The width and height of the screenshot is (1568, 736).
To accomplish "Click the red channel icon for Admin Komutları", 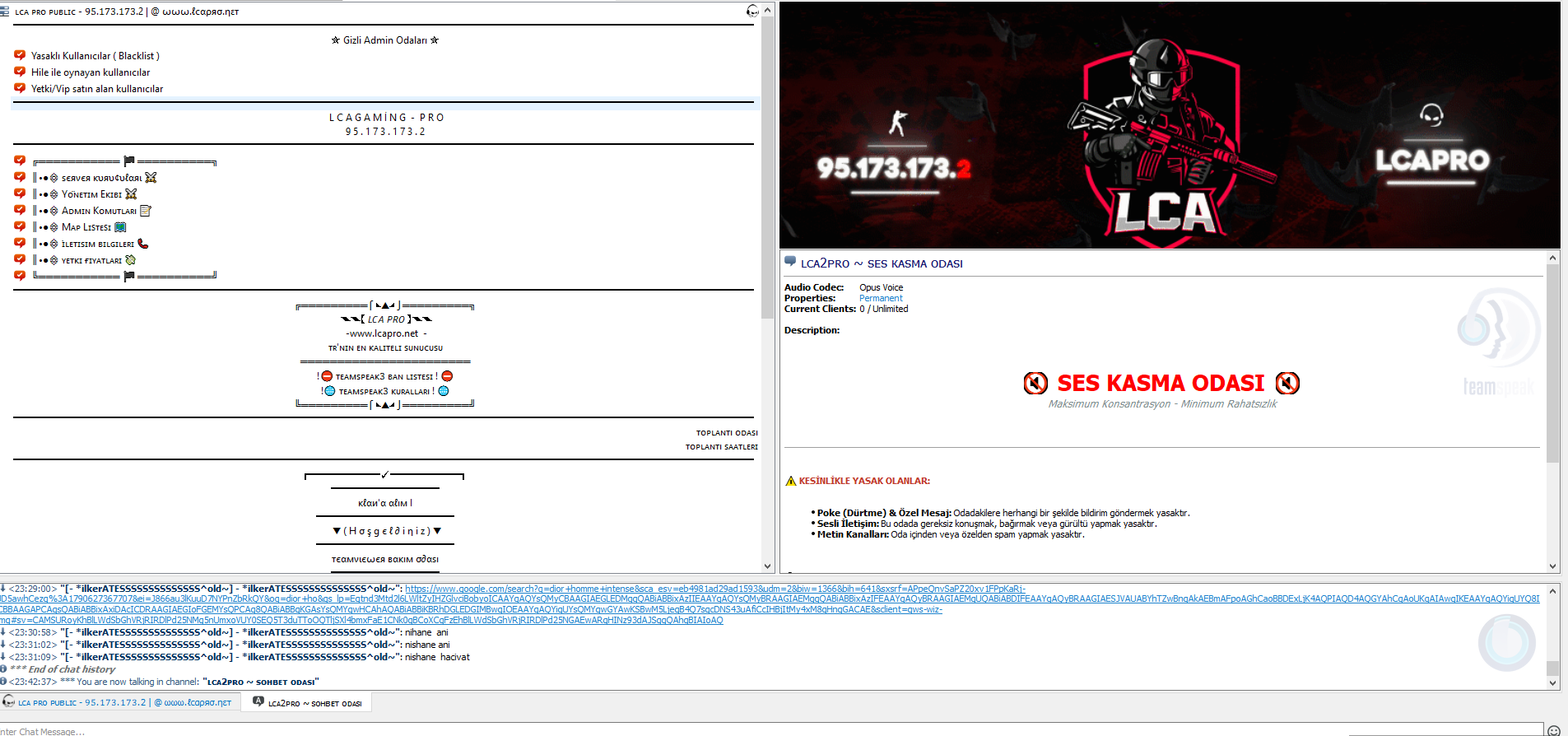I will (x=20, y=210).
